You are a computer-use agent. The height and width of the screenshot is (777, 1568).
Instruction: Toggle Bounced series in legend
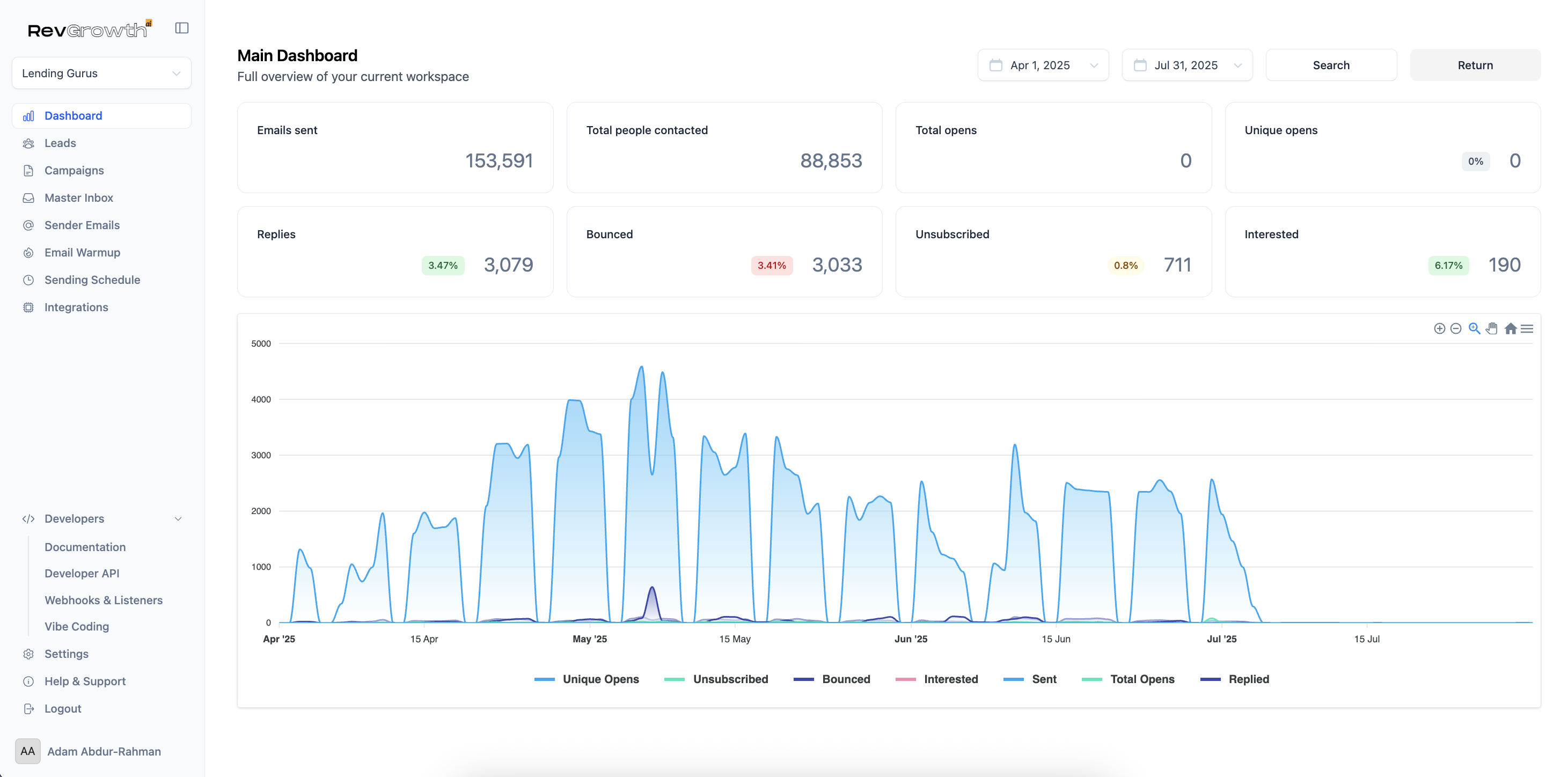click(831, 680)
